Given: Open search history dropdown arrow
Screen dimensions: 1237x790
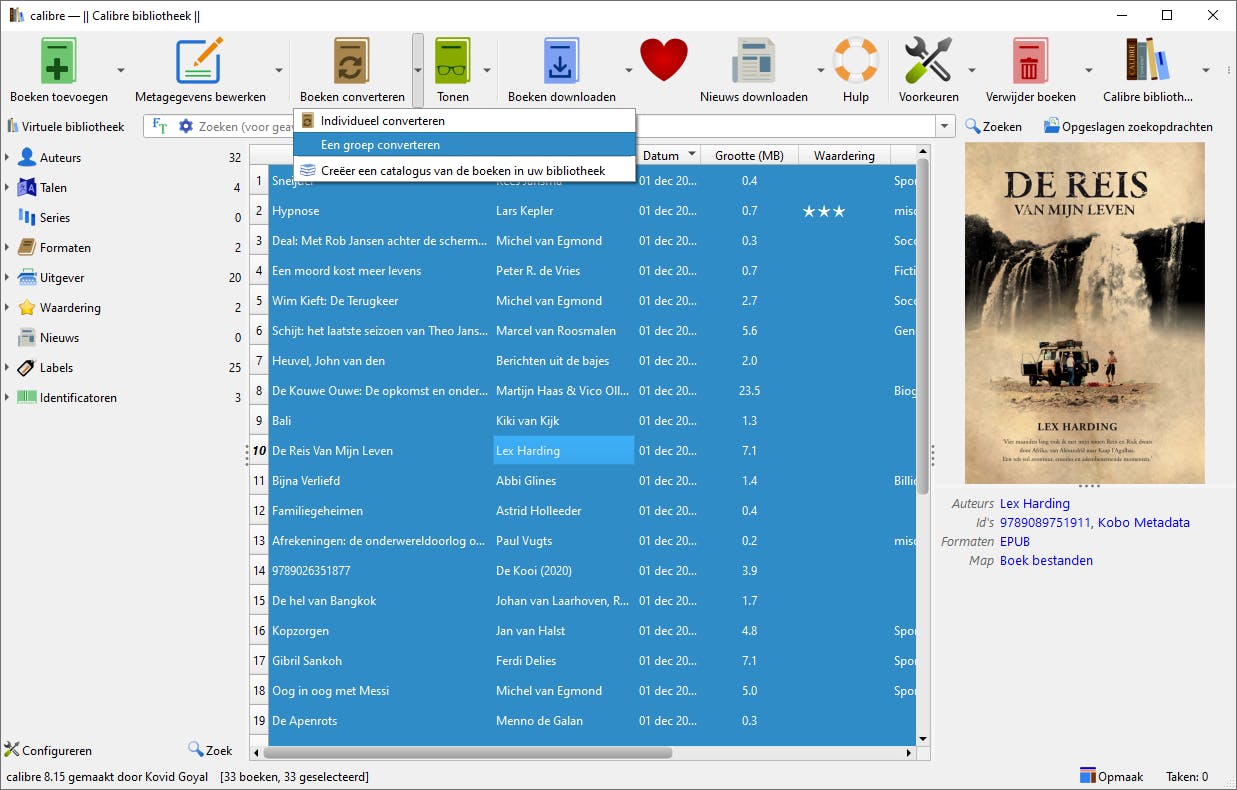Looking at the screenshot, I should 945,126.
